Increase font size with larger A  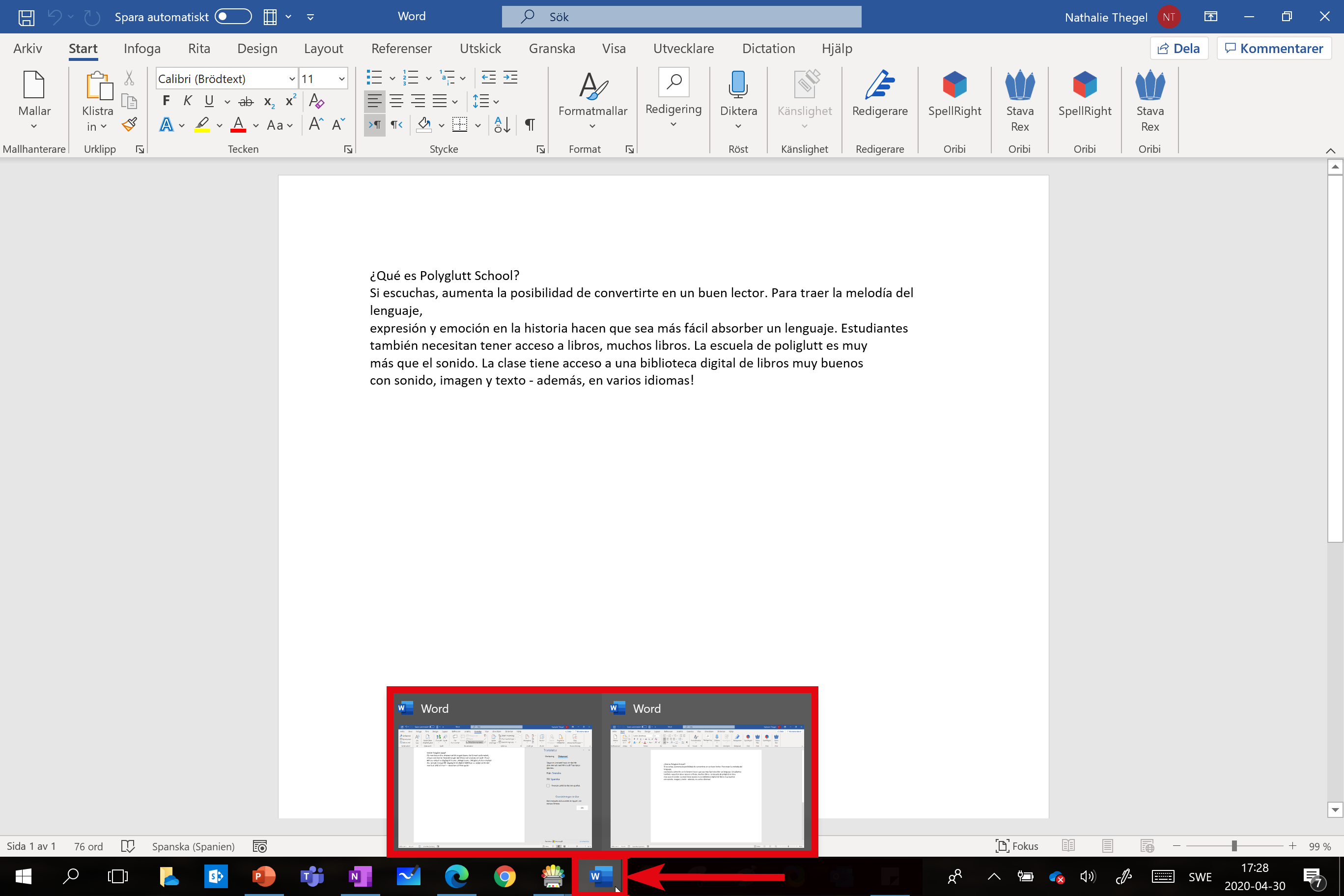tap(316, 124)
